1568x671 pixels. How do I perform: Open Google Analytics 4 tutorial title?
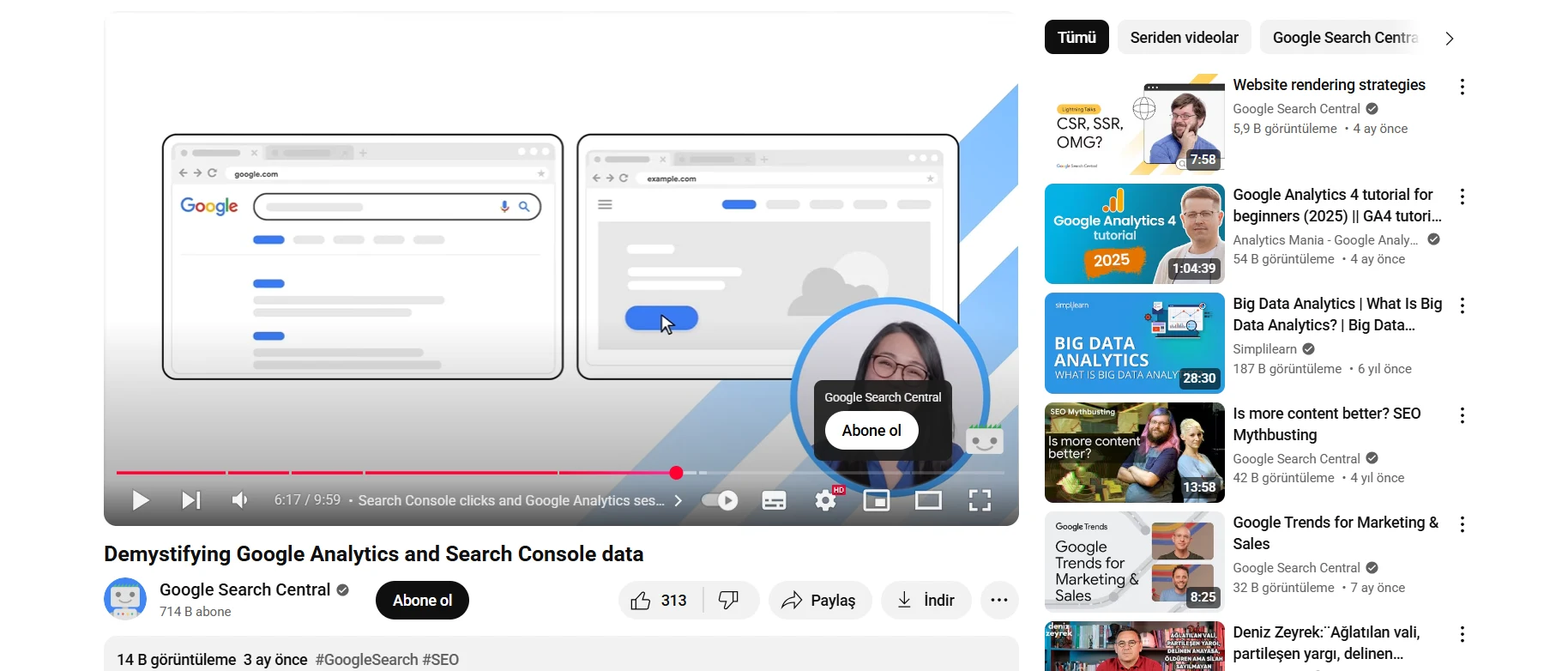click(1337, 205)
